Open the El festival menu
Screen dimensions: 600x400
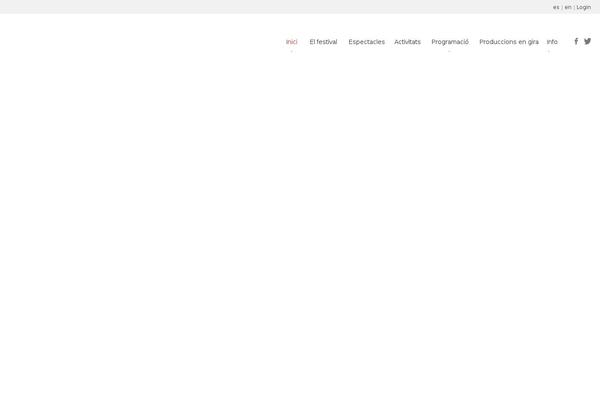tap(323, 42)
